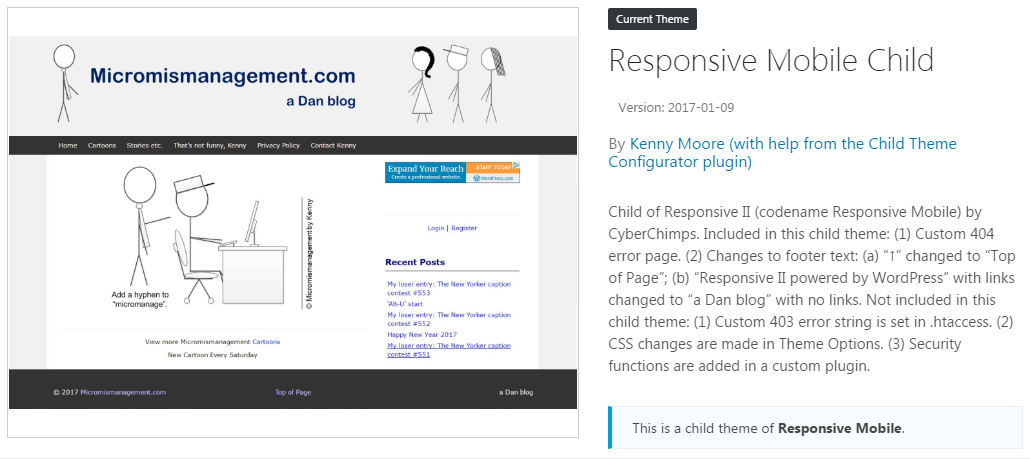
Task: Click the Micromismanagement.com footer link
Action: [x=123, y=392]
